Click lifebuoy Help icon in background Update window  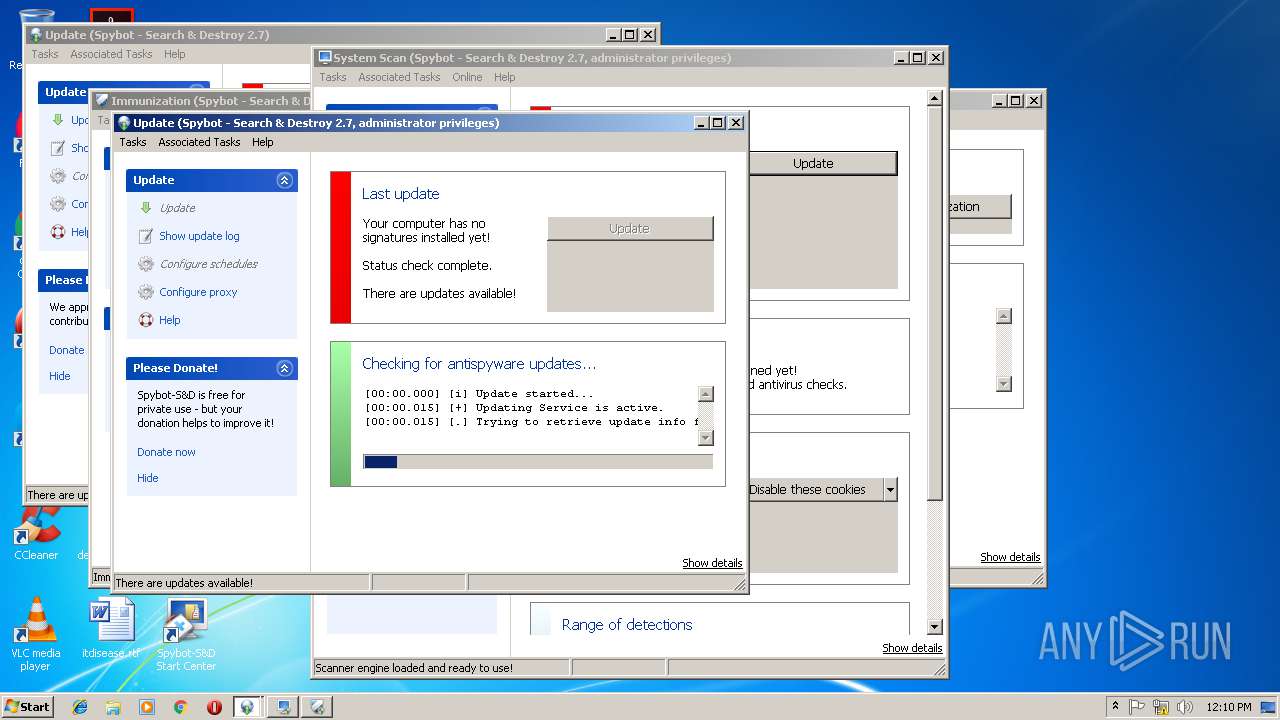point(57,232)
